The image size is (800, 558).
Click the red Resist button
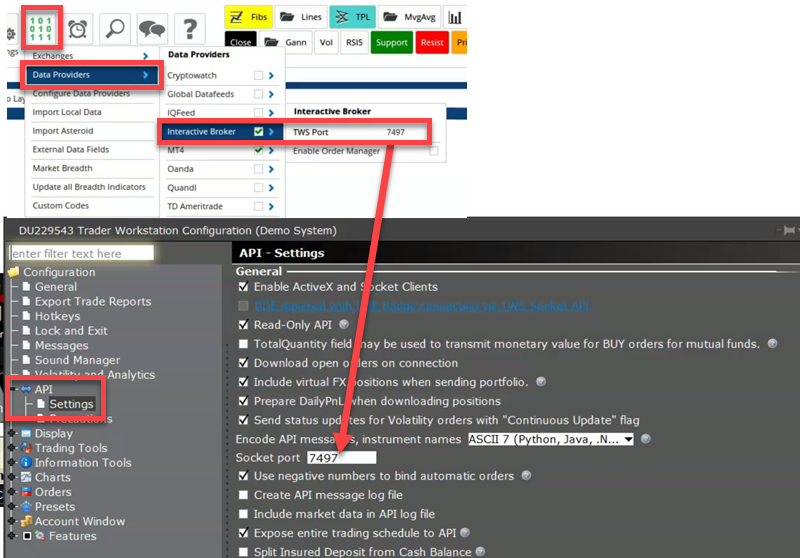point(432,42)
